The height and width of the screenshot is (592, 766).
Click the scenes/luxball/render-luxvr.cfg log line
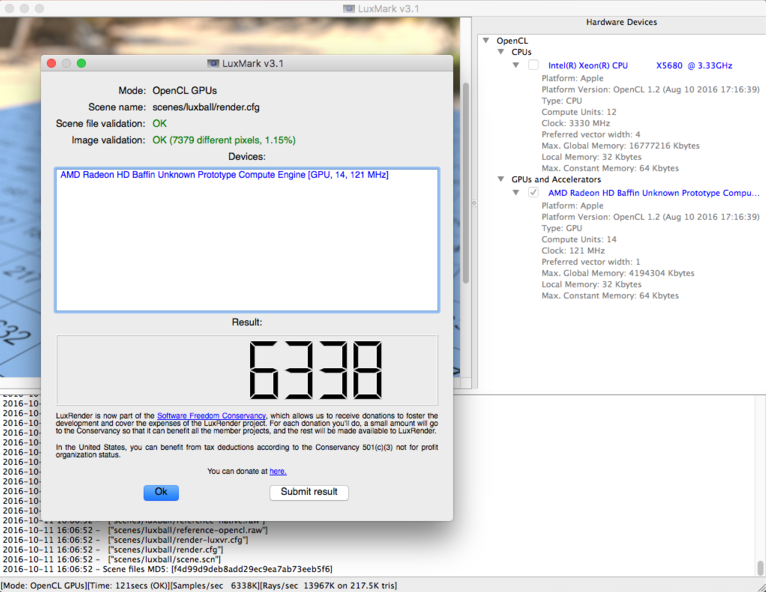[x=126, y=540]
